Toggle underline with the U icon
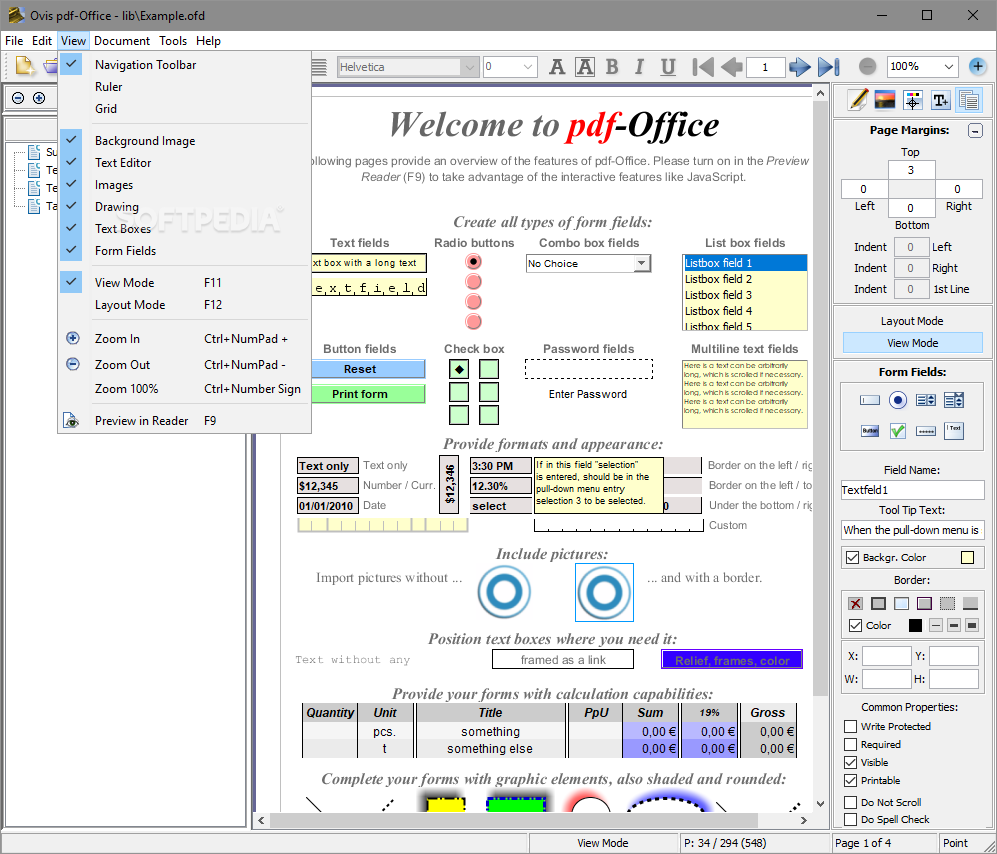Image resolution: width=997 pixels, height=854 pixels. [x=668, y=66]
